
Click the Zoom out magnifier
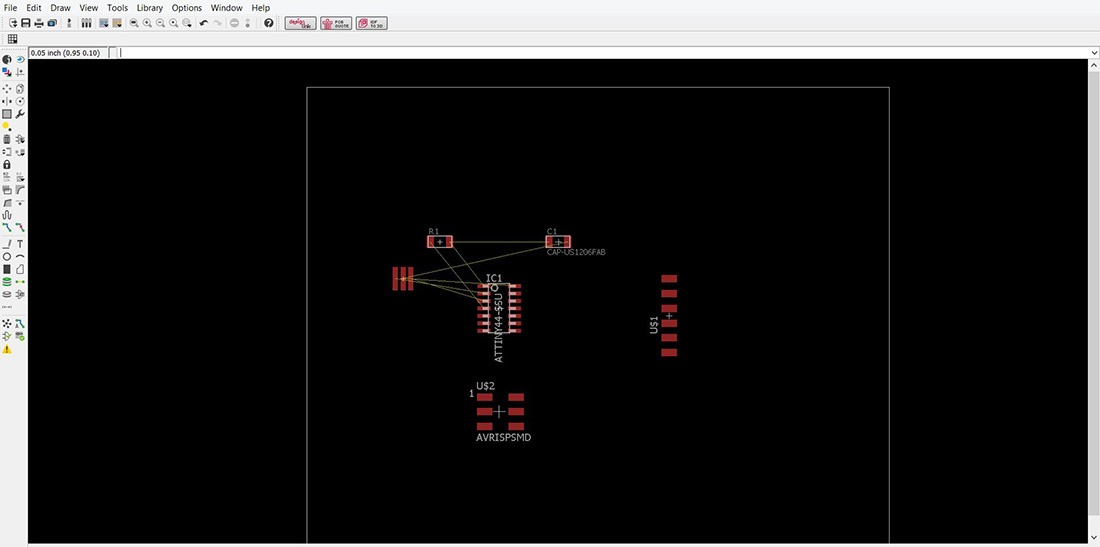(160, 23)
